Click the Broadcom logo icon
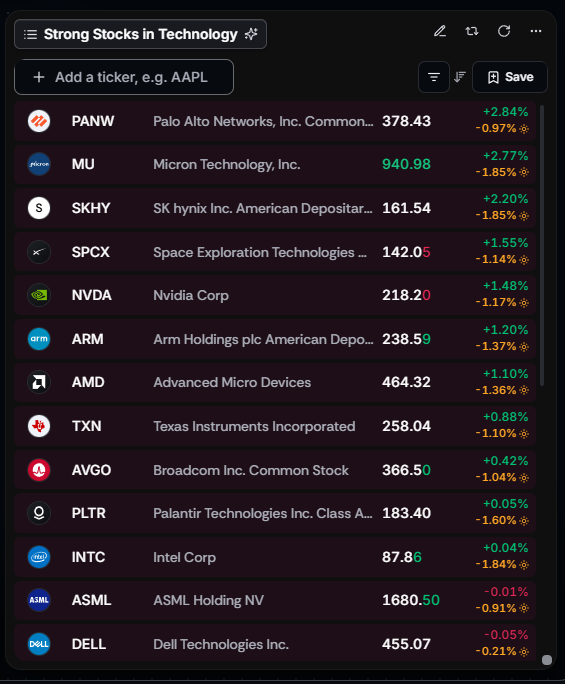Viewport: 565px width, 684px height. point(39,470)
